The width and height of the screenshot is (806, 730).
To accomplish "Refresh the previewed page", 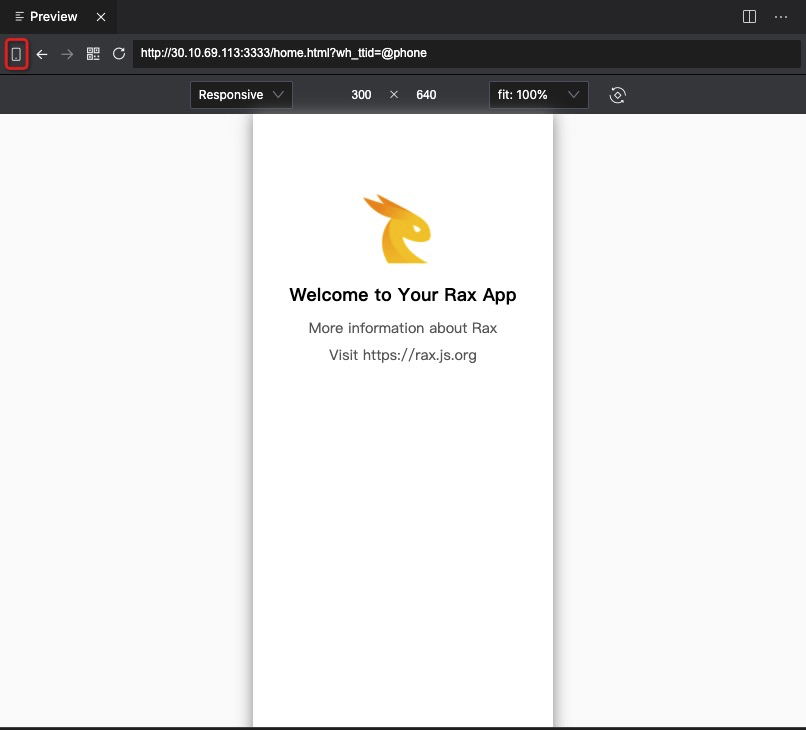I will click(118, 54).
